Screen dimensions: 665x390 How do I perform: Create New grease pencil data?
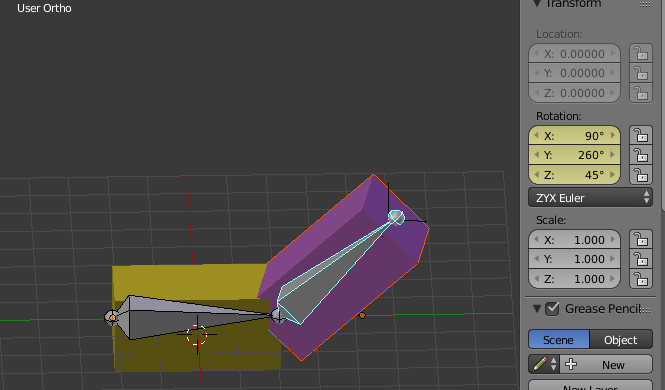click(606, 364)
